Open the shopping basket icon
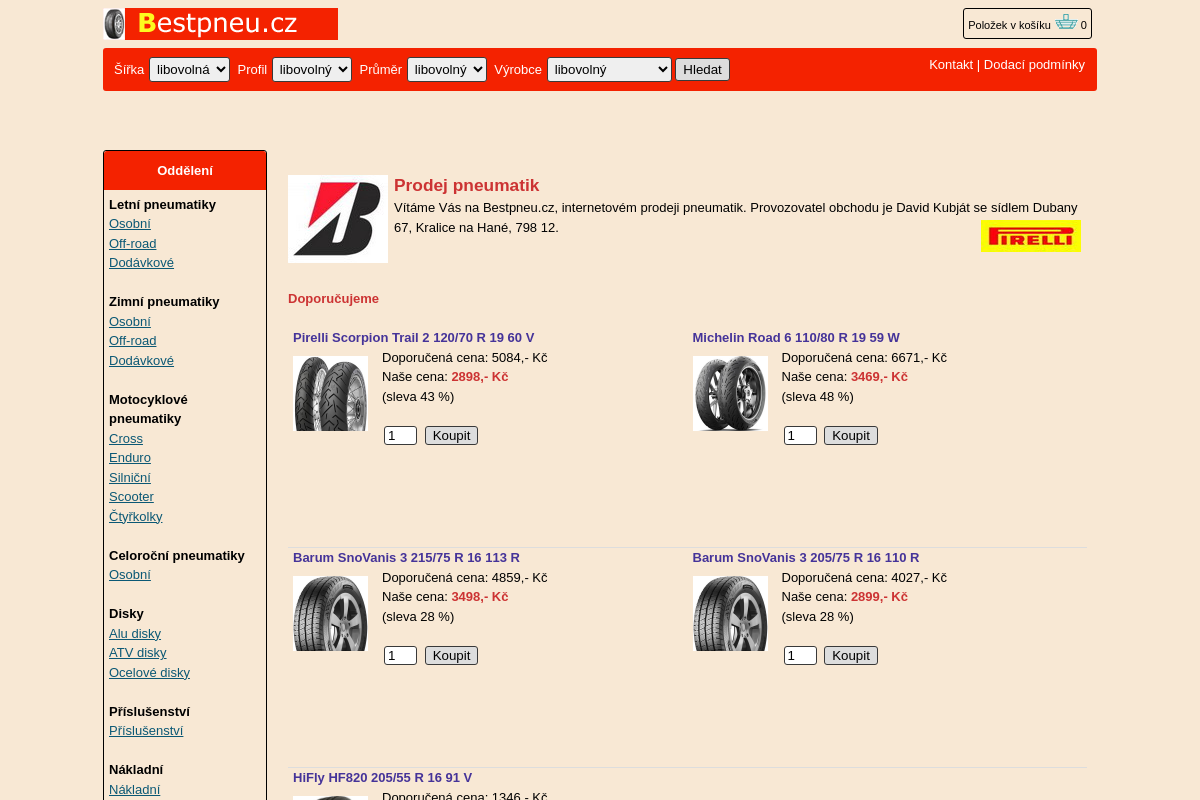1200x800 pixels. coord(1066,23)
